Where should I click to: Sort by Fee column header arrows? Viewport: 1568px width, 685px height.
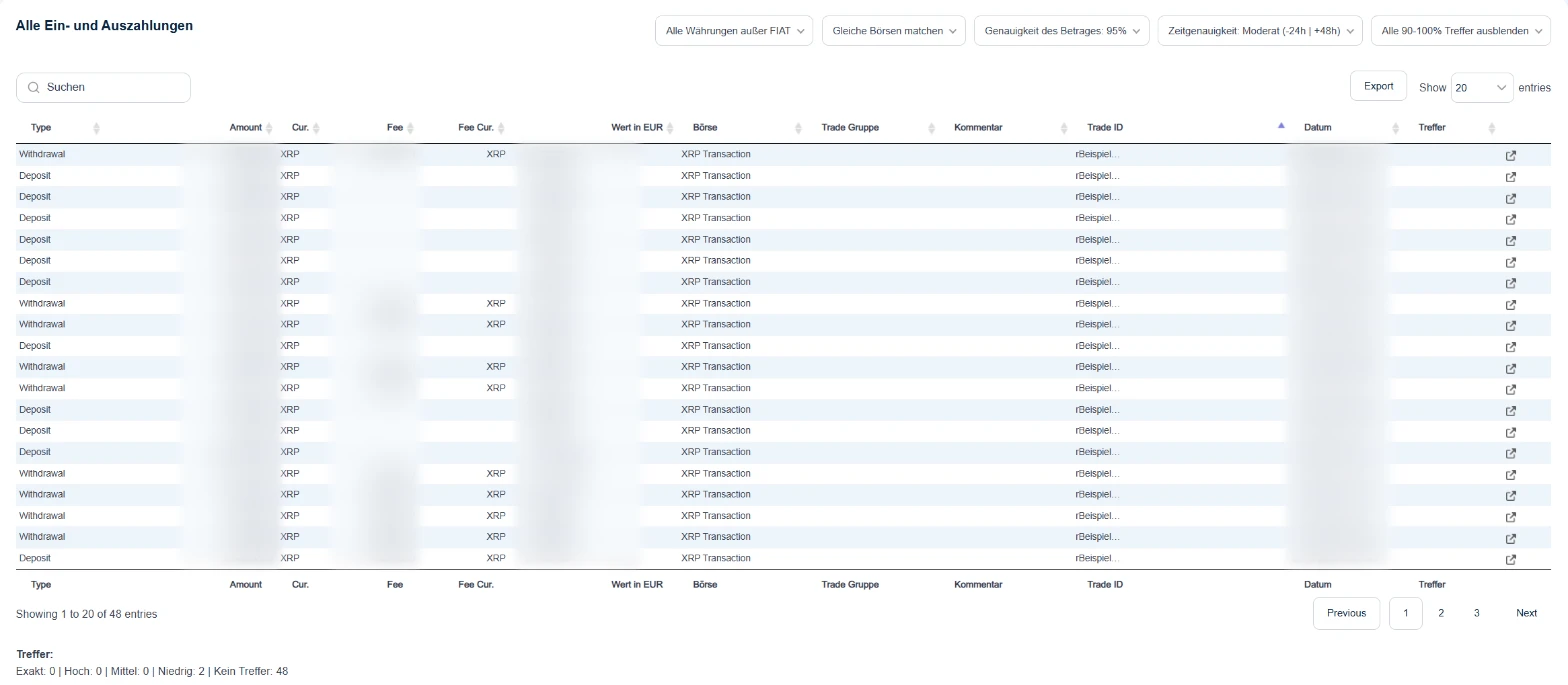point(410,128)
